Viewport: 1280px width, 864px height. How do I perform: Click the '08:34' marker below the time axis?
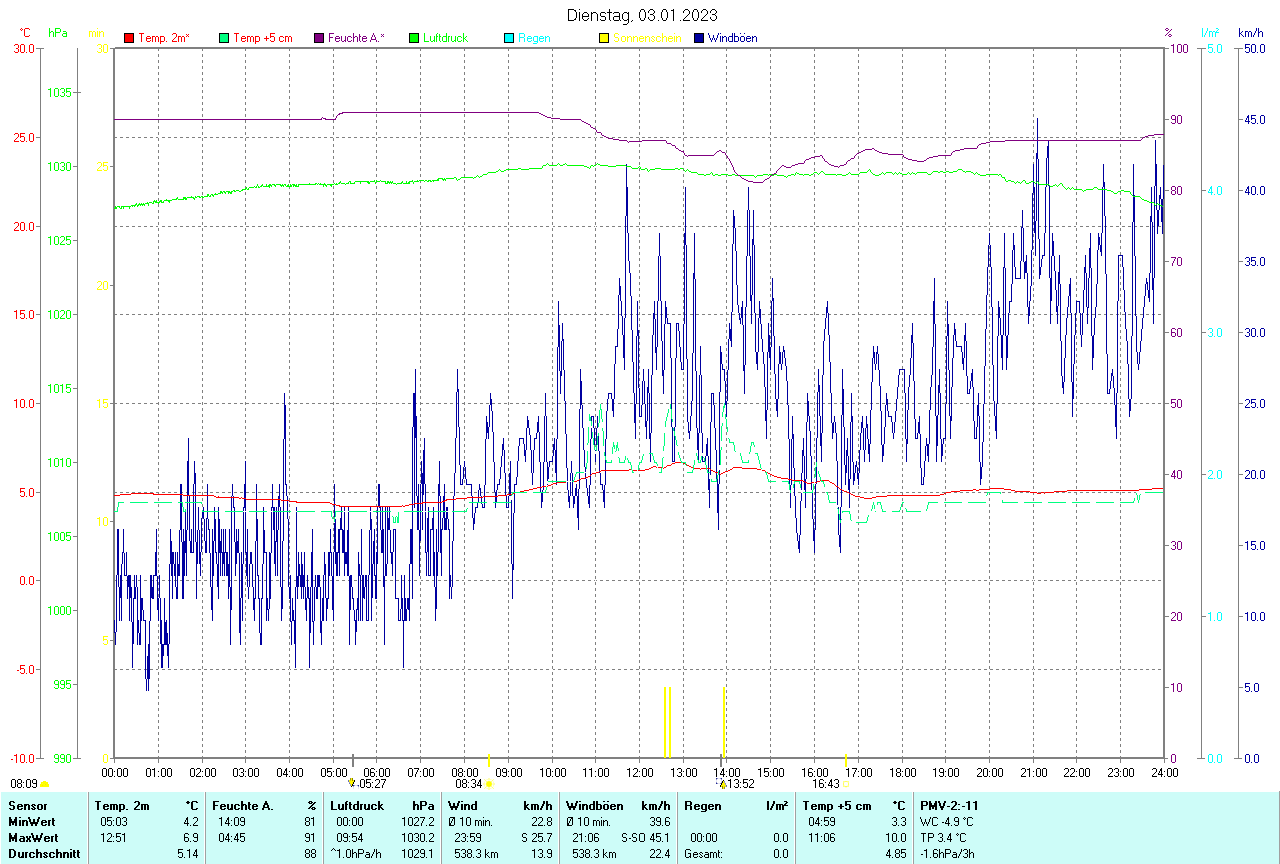pyautogui.click(x=469, y=784)
